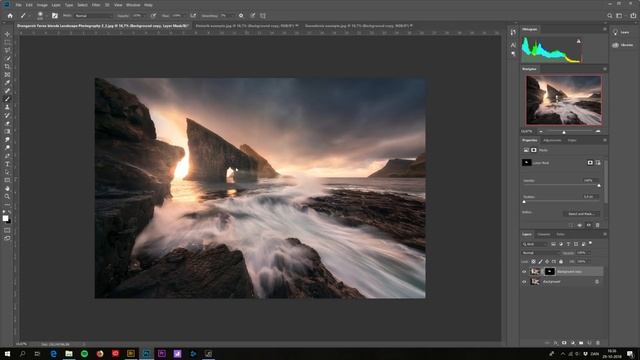Toggle pressure for size icon
The width and height of the screenshot is (640, 360).
253,16
